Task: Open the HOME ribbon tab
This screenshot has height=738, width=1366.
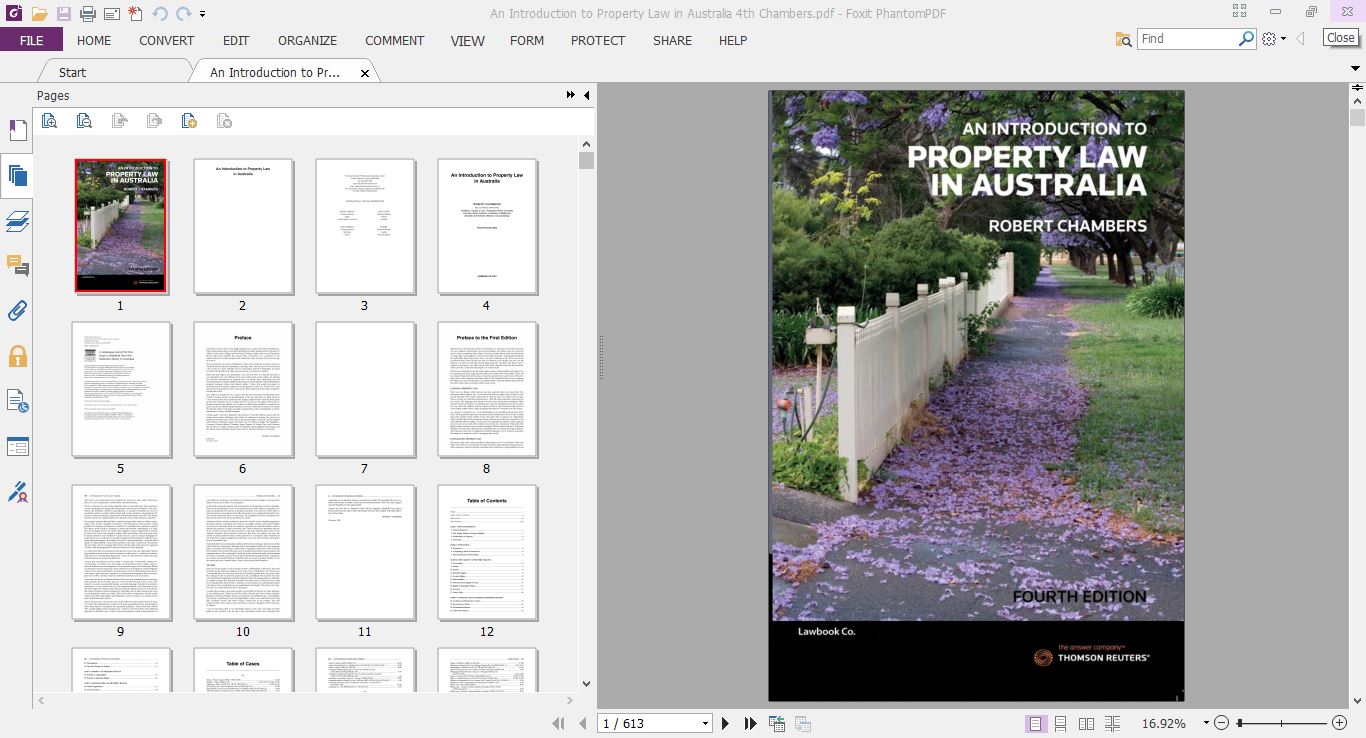Action: click(x=94, y=40)
